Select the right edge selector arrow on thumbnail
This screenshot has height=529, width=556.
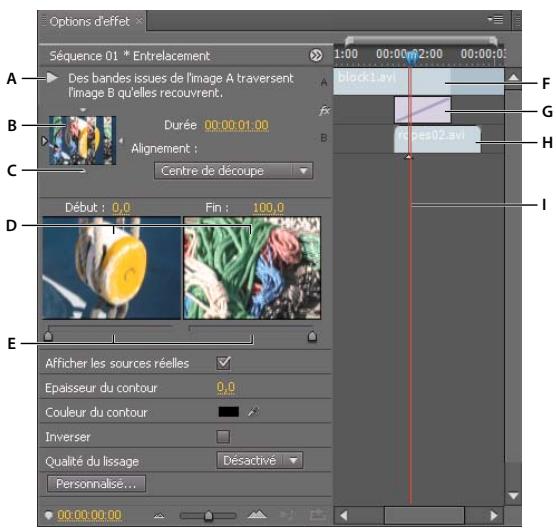(121, 141)
